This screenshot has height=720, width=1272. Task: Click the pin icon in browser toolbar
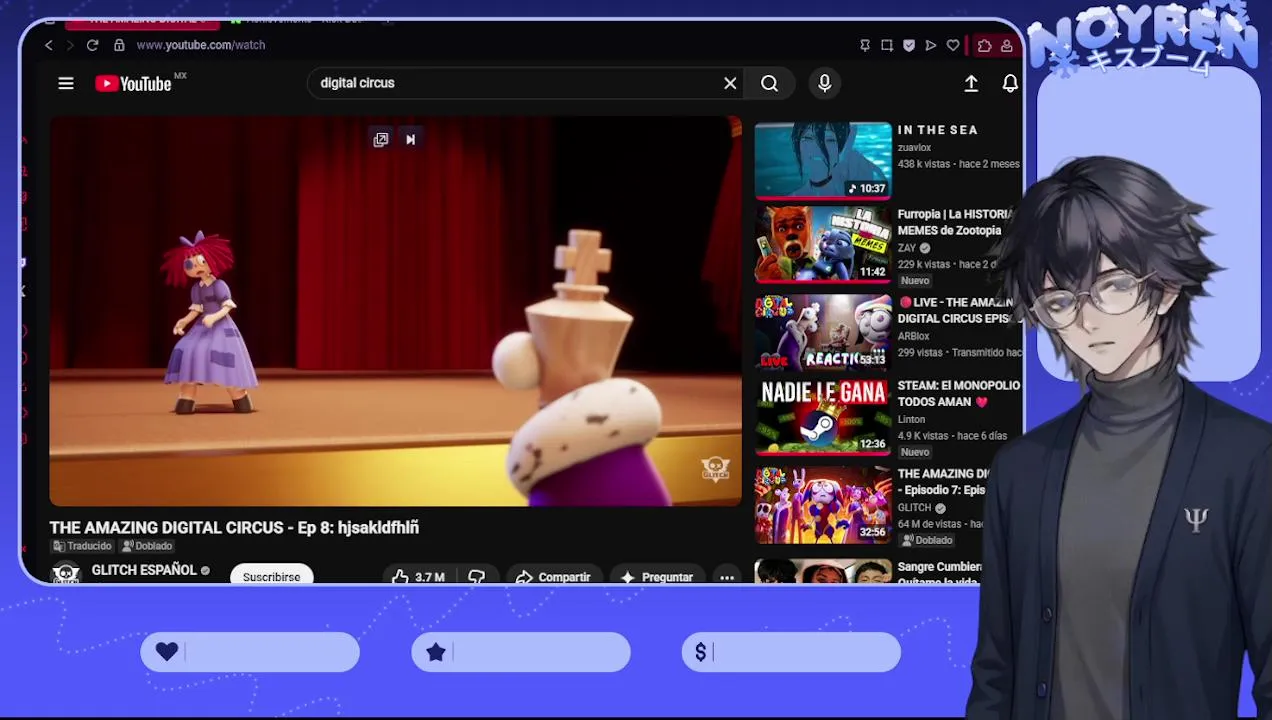(865, 45)
